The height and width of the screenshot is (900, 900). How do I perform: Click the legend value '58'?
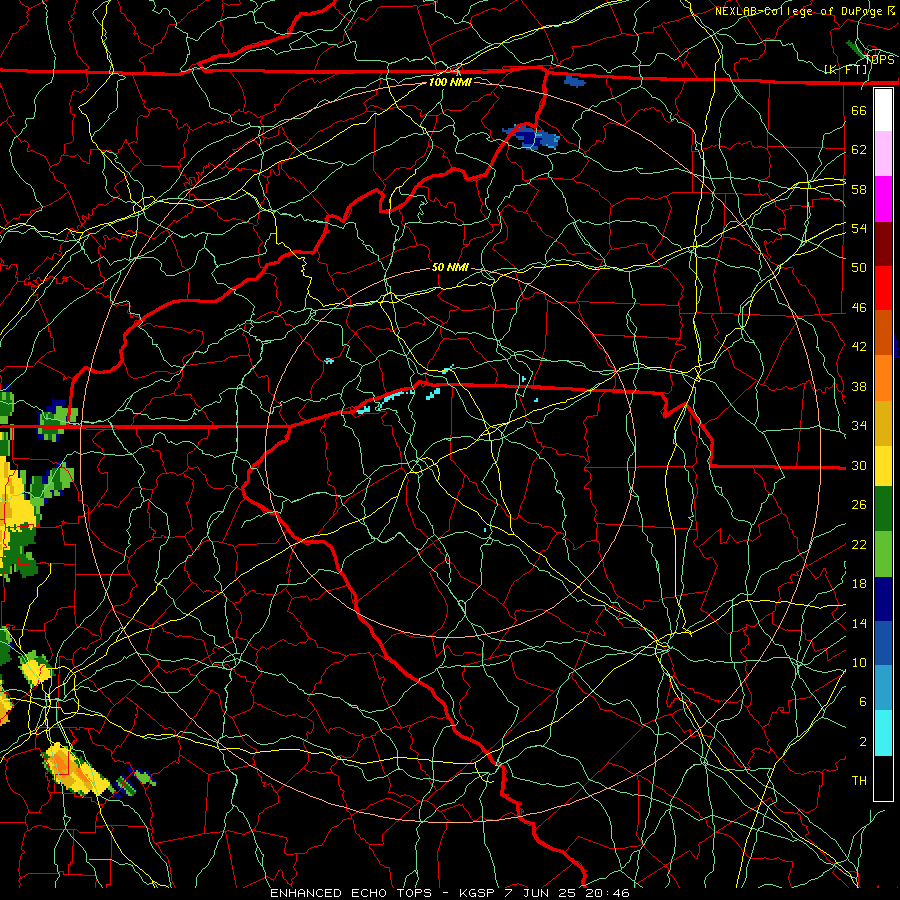coord(859,189)
